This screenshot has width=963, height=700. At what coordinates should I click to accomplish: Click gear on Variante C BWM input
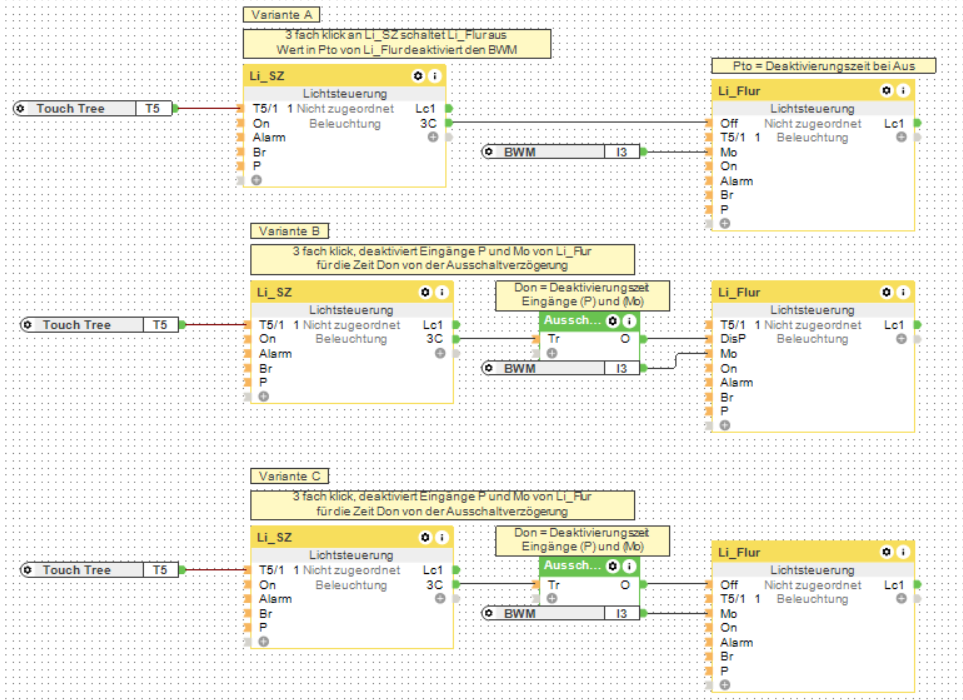click(x=489, y=613)
